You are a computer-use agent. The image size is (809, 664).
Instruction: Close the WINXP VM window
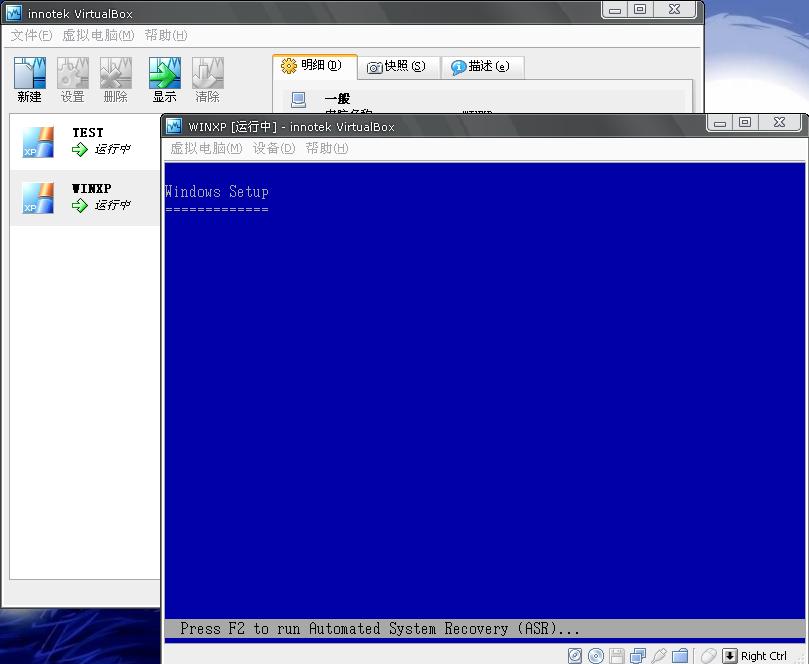click(x=779, y=123)
